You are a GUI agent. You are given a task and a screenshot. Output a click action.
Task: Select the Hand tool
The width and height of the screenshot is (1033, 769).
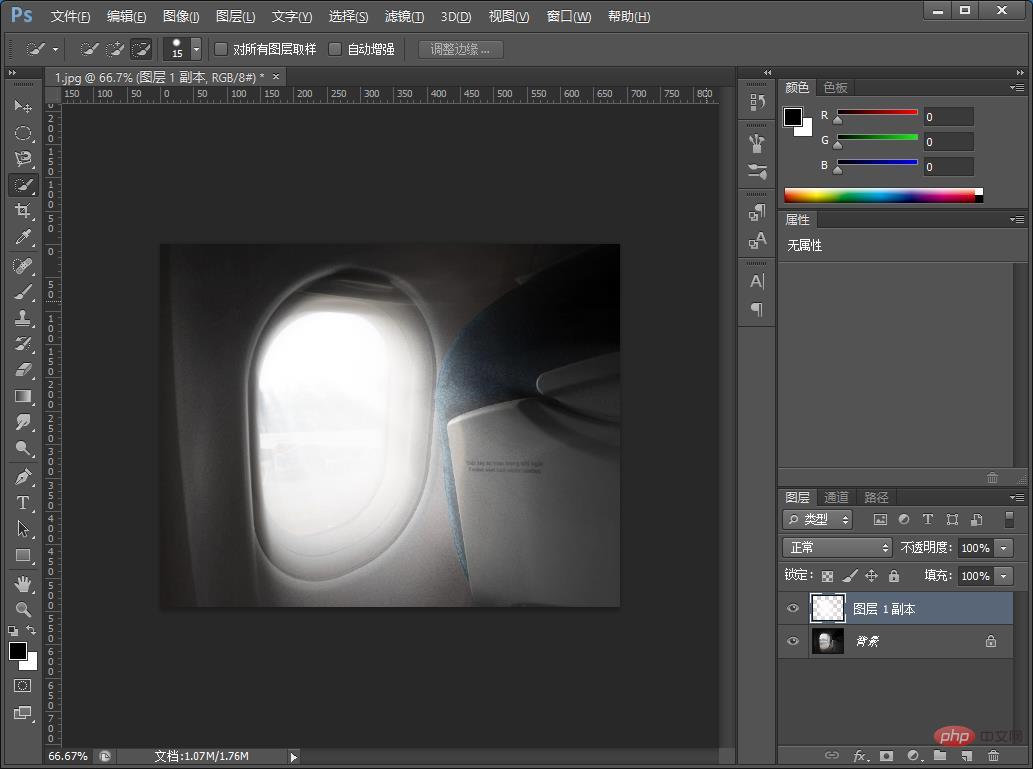23,583
